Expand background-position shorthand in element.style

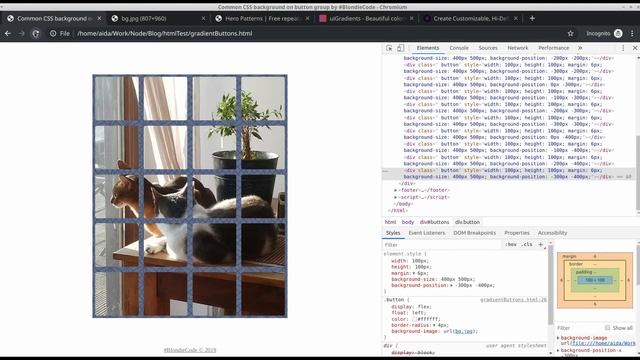point(451,285)
